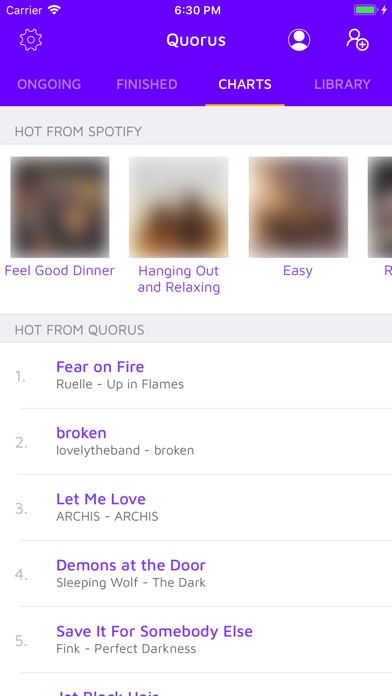392x696 pixels.
Task: Pick Save It For Somebody Else
Action: point(196,640)
